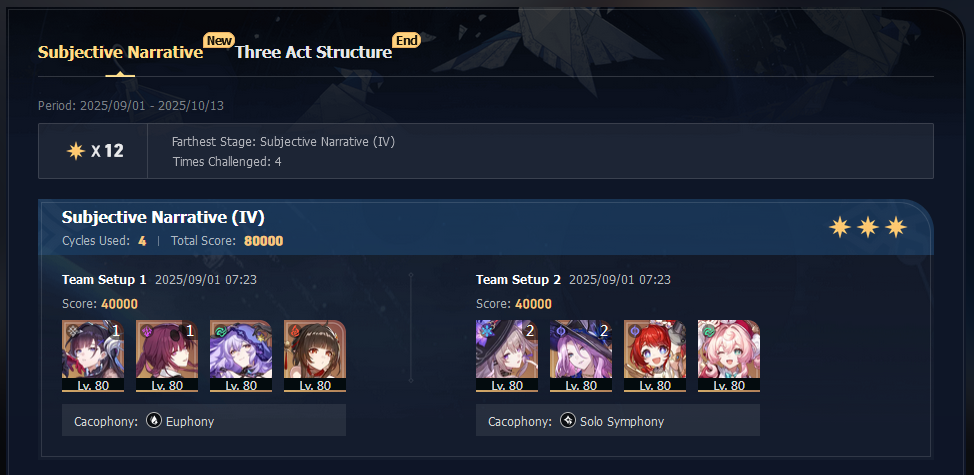Click the Farthest Stage summary text
974x475 pixels.
coord(283,142)
